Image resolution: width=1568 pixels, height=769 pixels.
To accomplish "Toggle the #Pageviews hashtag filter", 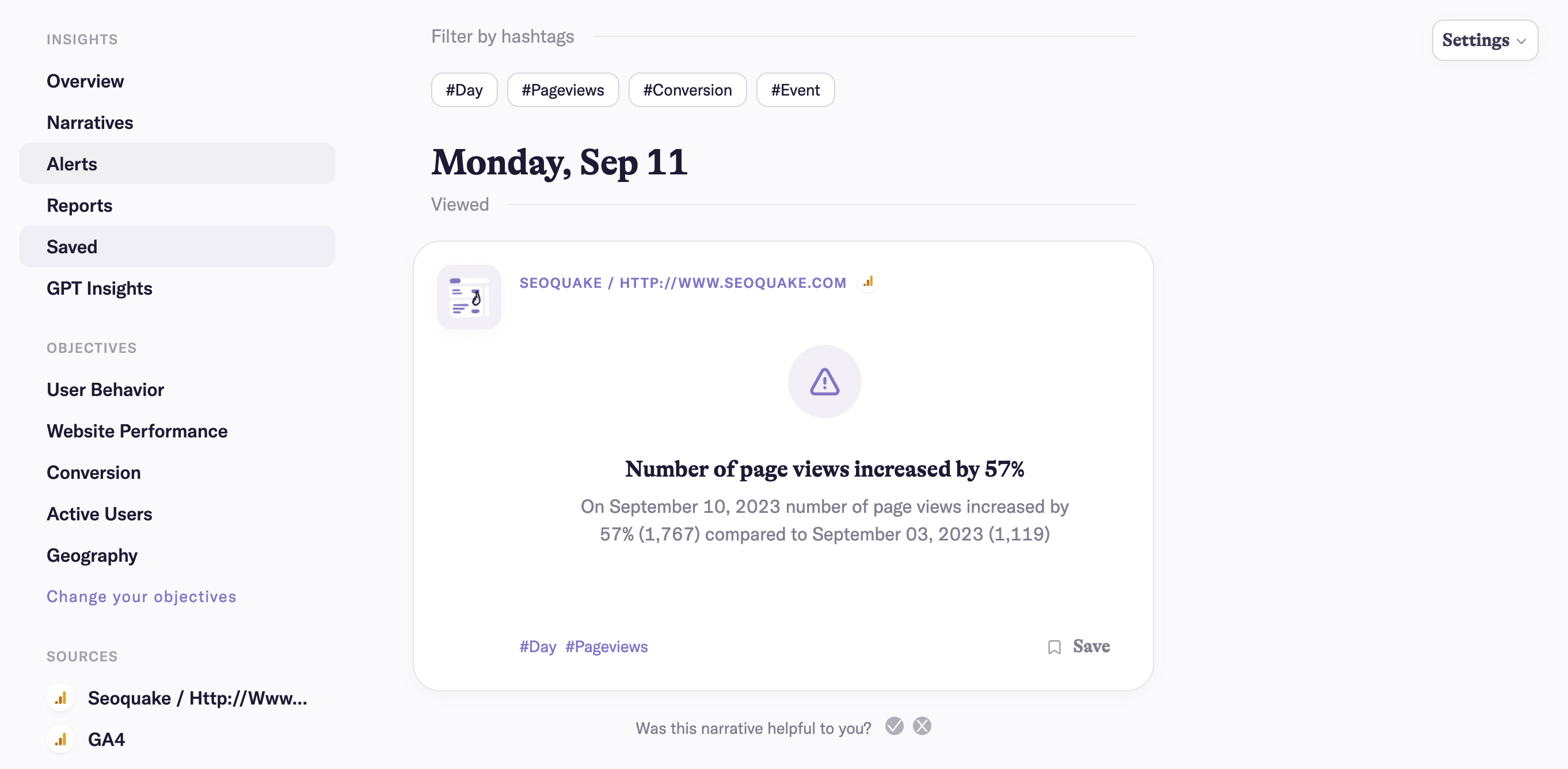I will click(563, 89).
